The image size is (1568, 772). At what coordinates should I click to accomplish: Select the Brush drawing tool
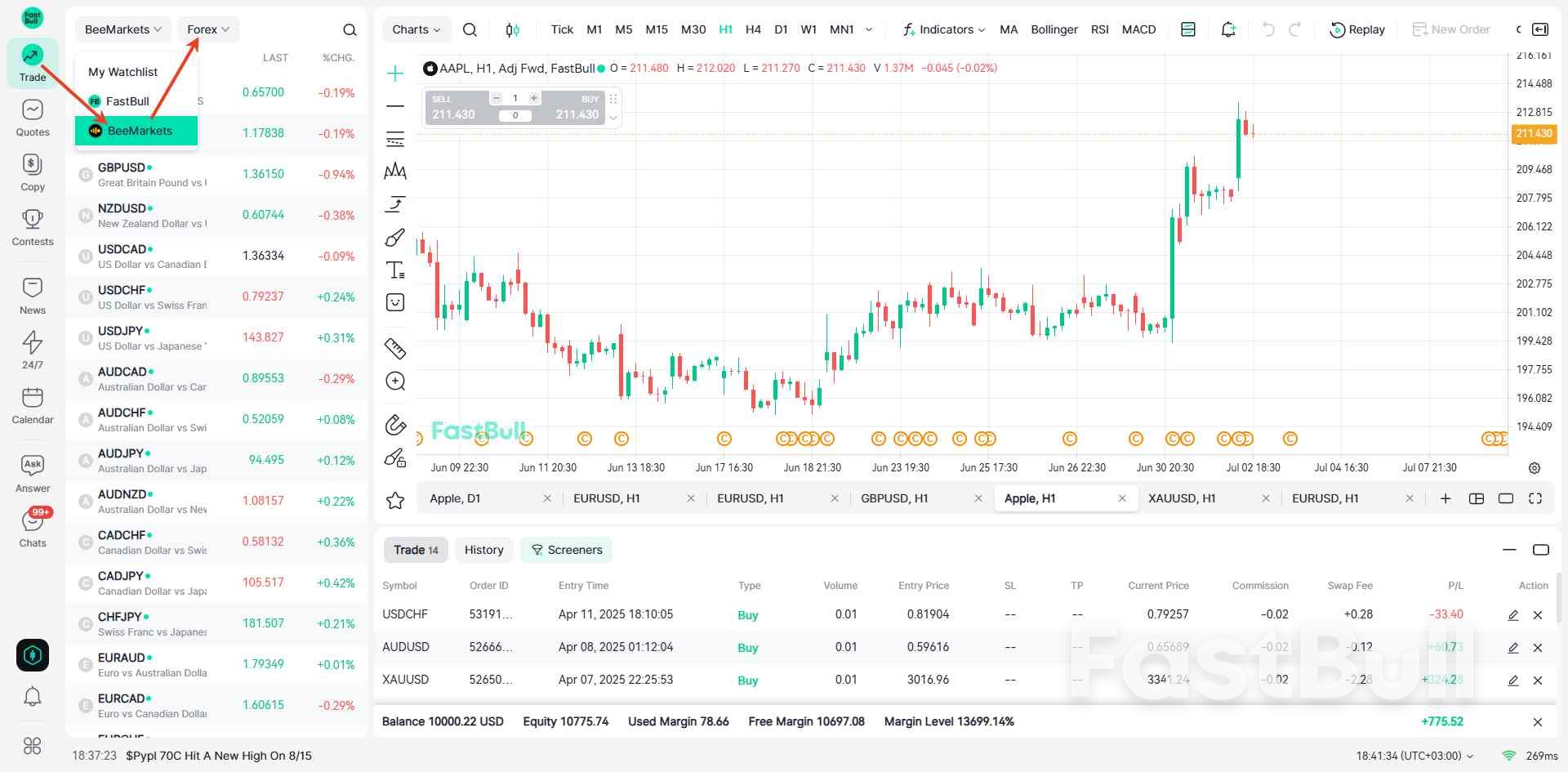coord(395,238)
